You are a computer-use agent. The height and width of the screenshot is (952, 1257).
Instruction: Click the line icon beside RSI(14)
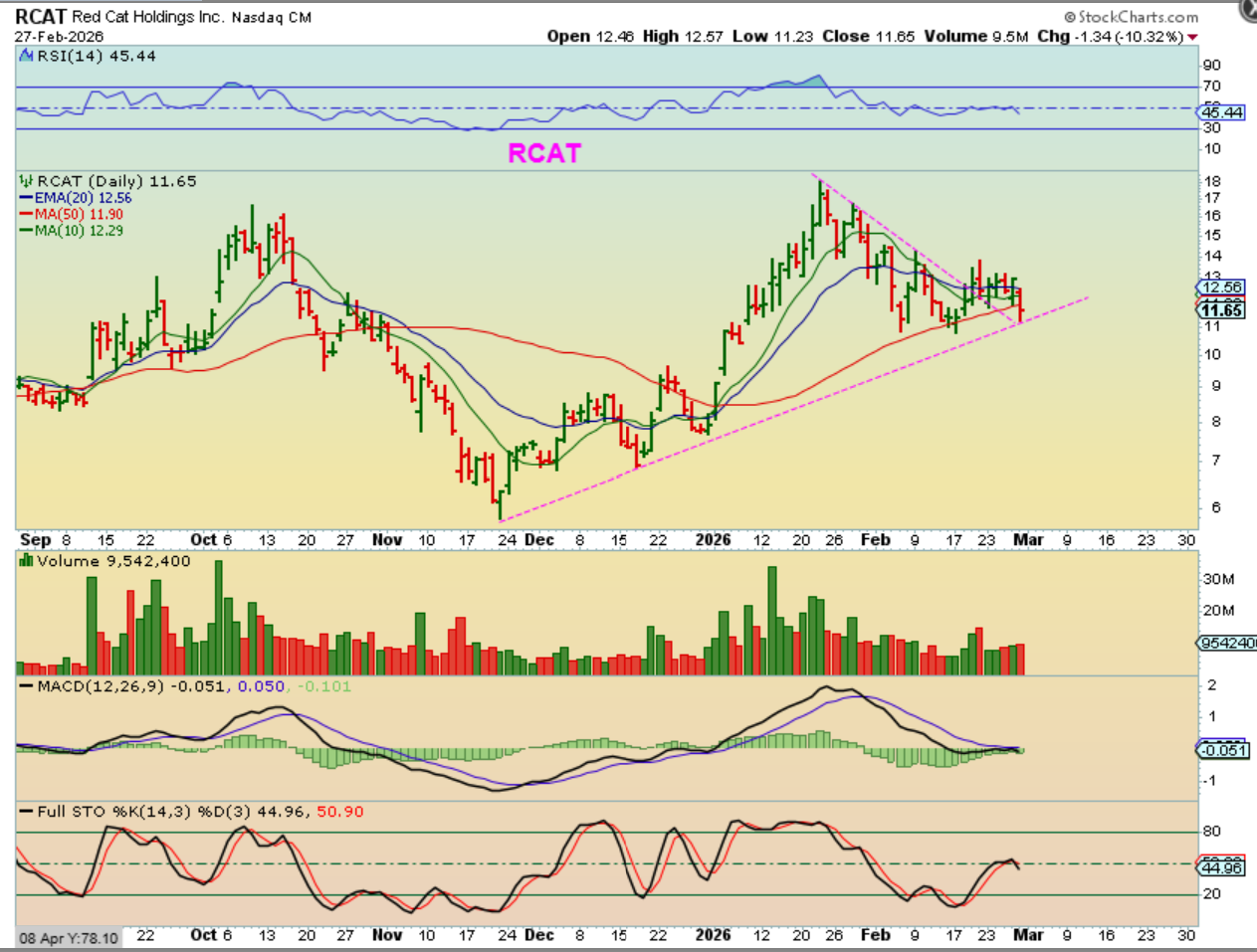click(27, 57)
